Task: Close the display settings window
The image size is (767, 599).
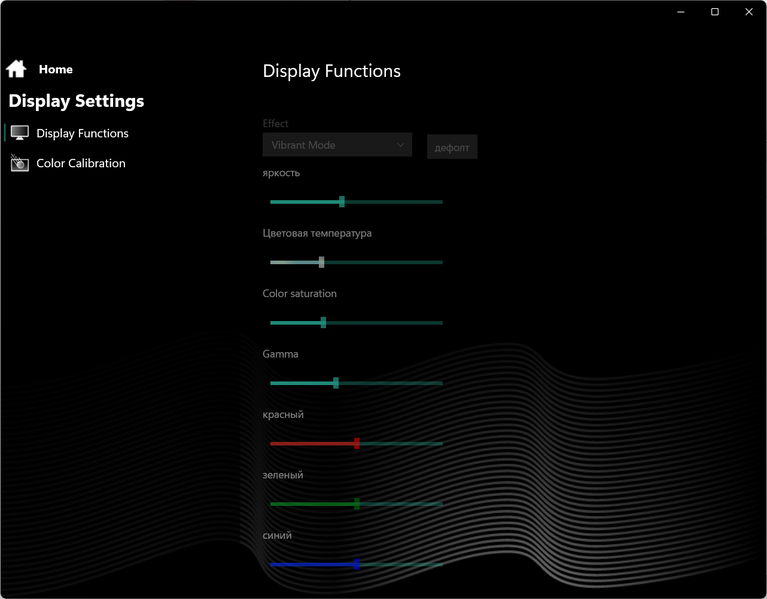Action: click(x=749, y=12)
